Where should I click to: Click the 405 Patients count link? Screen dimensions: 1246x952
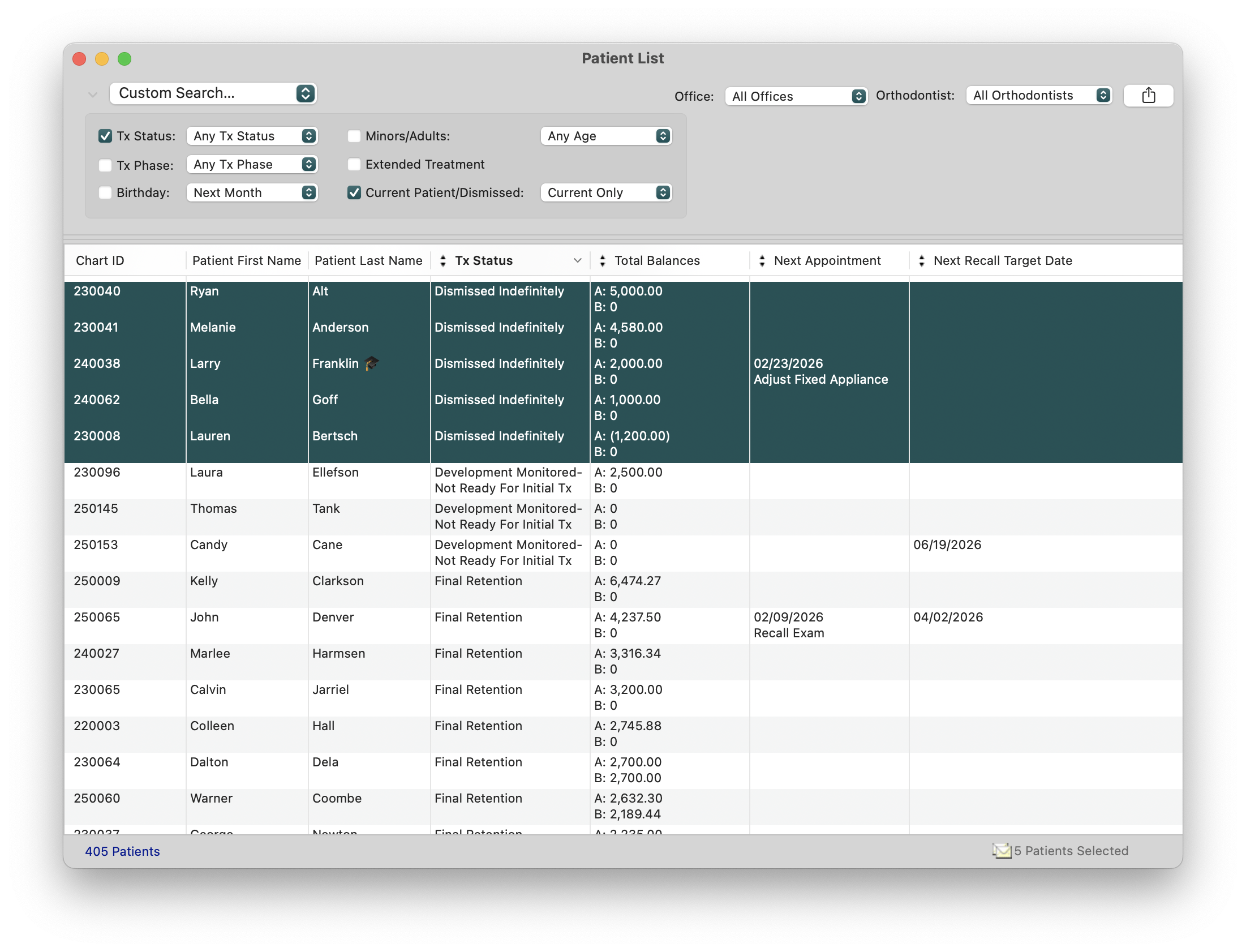(x=122, y=851)
